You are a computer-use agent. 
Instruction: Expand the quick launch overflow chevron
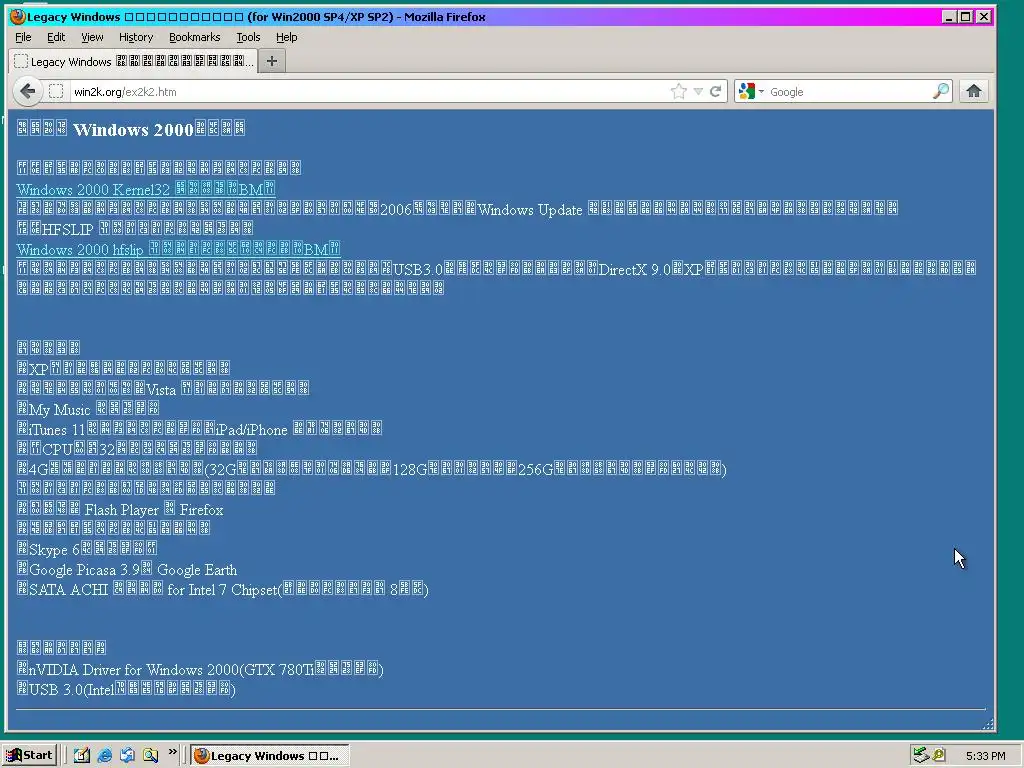pyautogui.click(x=172, y=752)
